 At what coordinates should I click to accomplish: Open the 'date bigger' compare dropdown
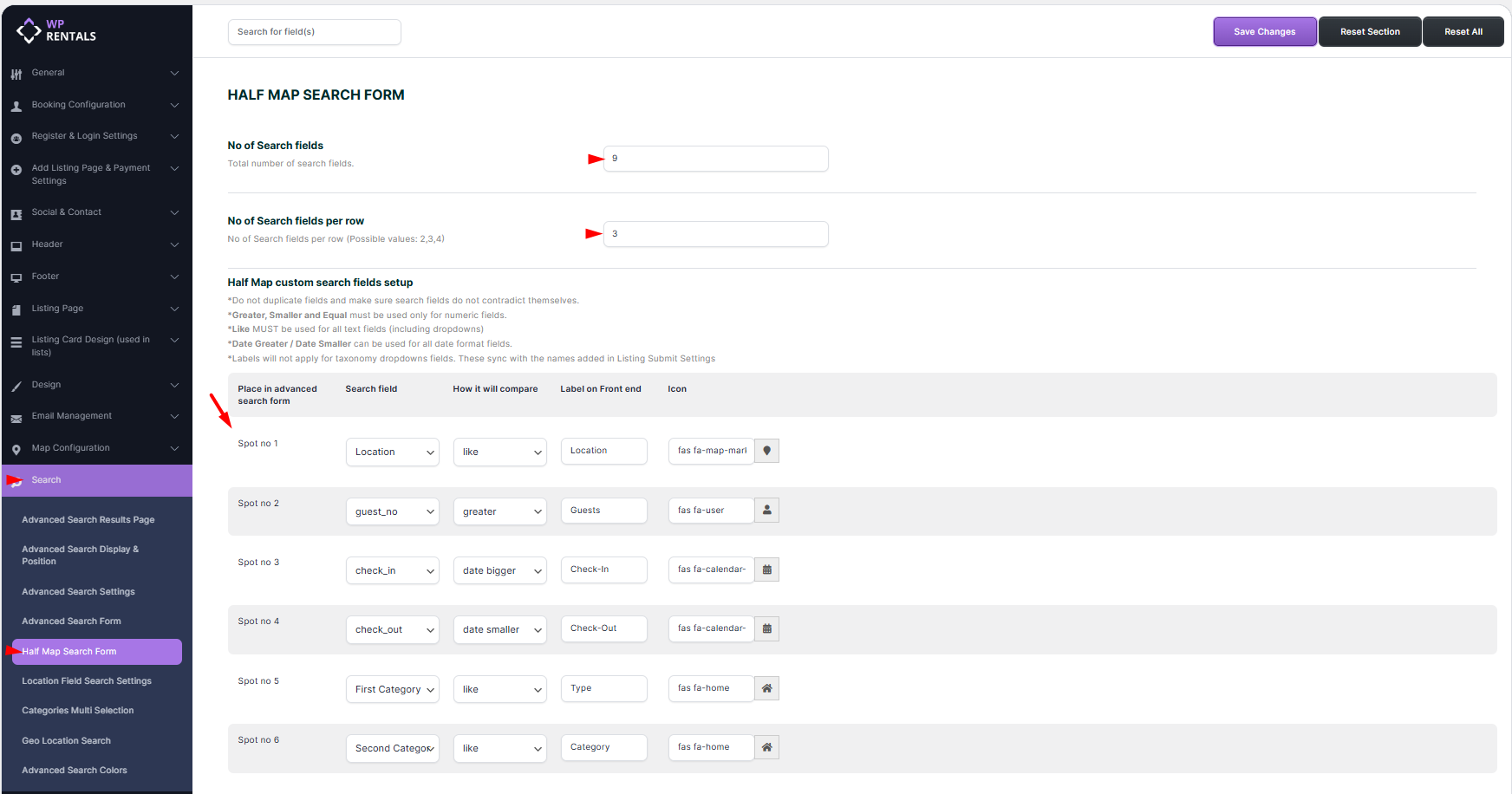[x=500, y=570]
